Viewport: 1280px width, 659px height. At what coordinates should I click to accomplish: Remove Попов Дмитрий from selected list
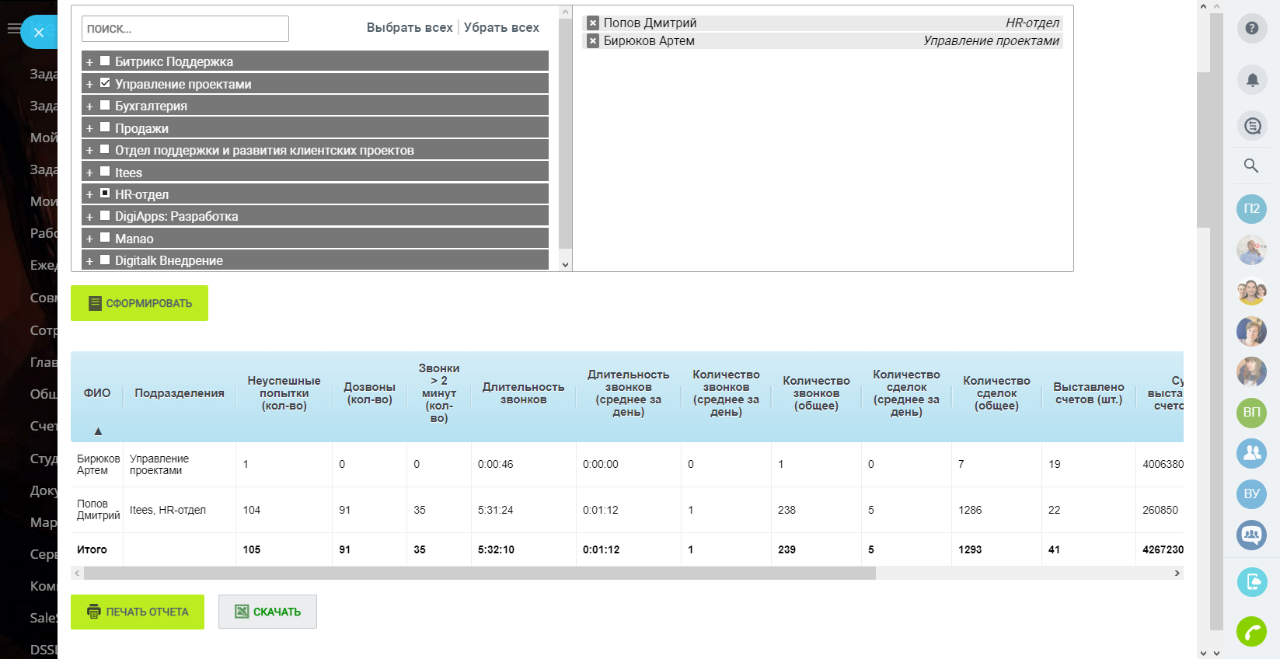pos(593,23)
